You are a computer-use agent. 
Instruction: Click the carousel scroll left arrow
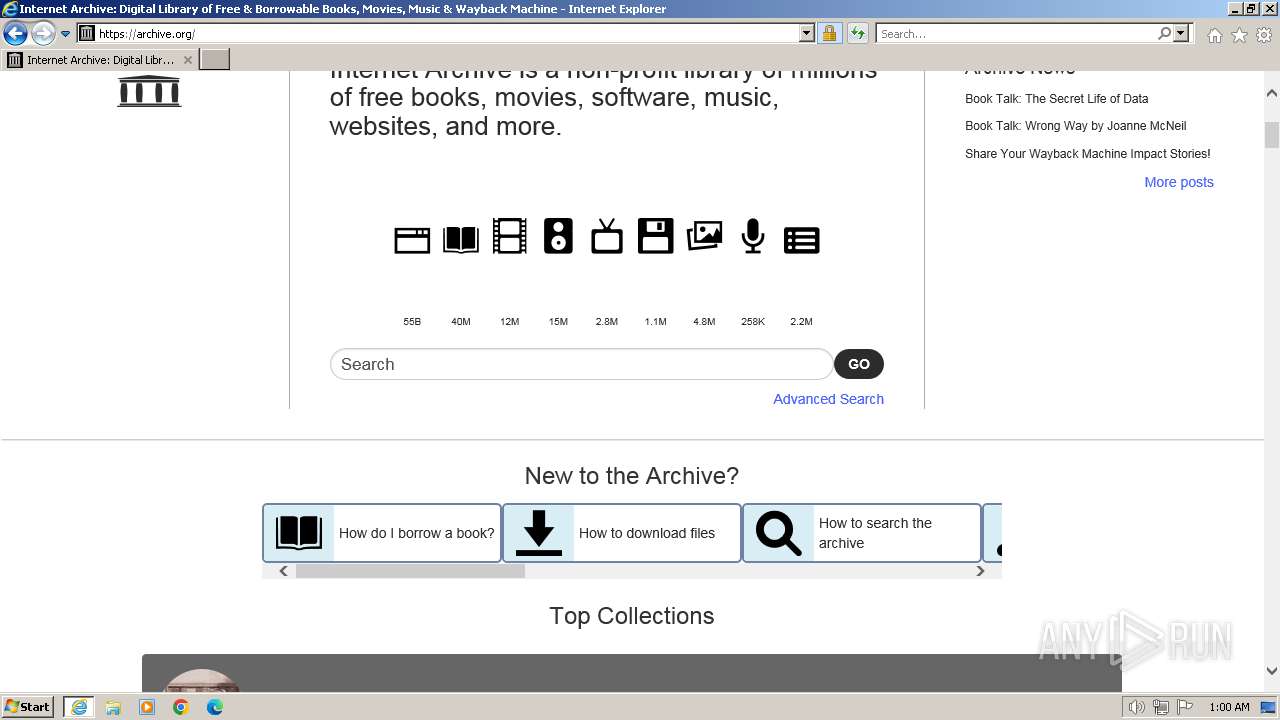pyautogui.click(x=284, y=571)
